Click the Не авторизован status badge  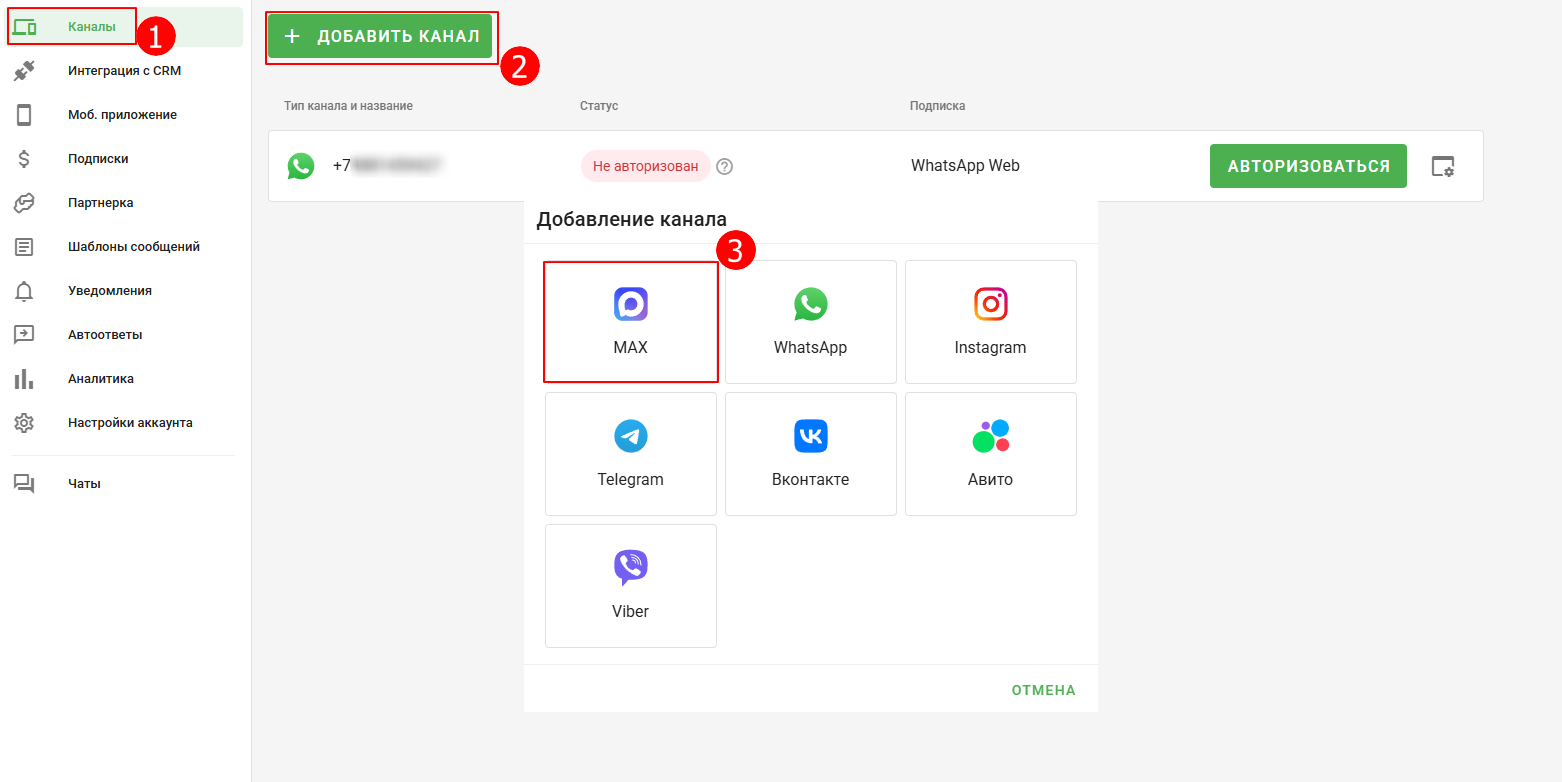click(645, 166)
